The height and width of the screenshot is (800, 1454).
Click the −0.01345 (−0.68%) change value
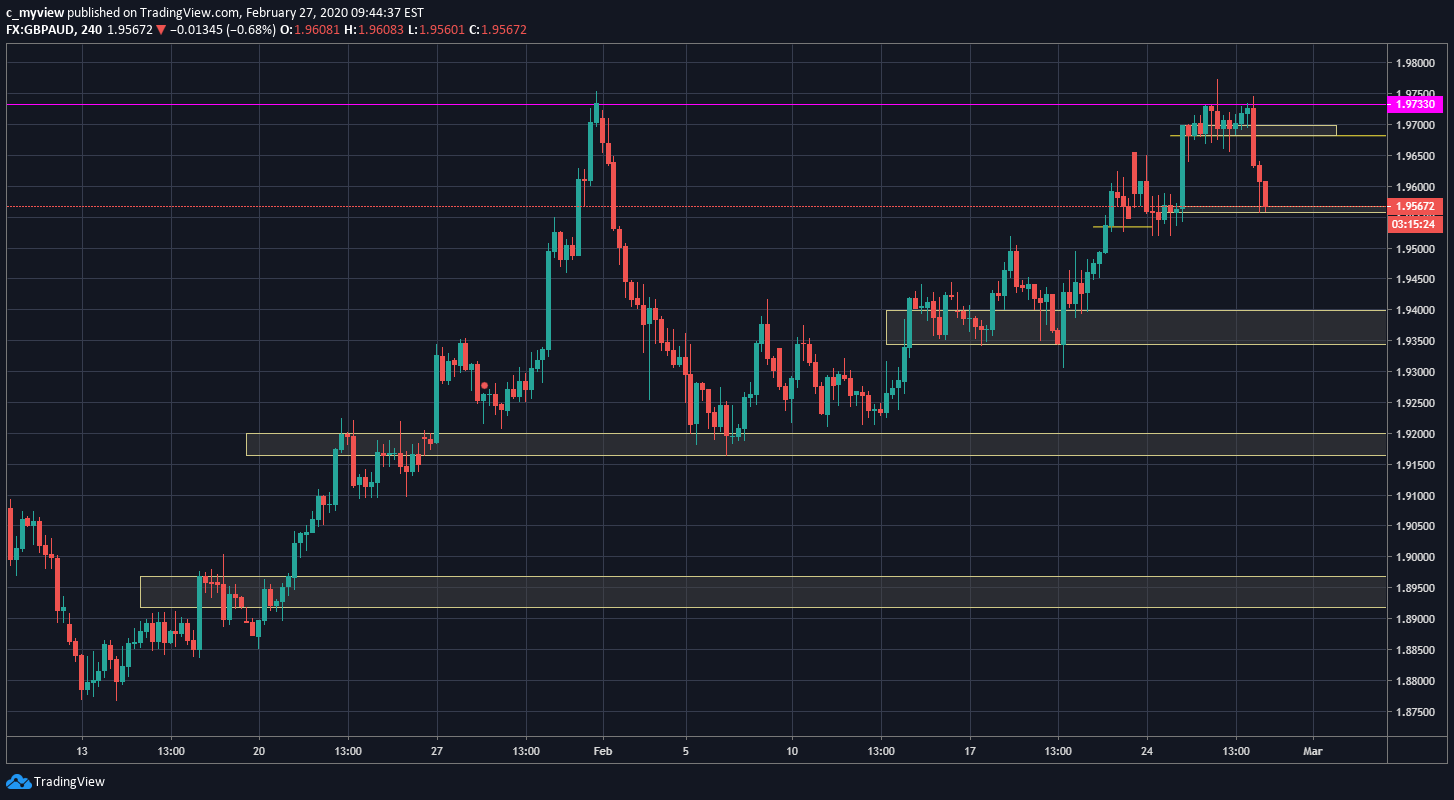[223, 30]
